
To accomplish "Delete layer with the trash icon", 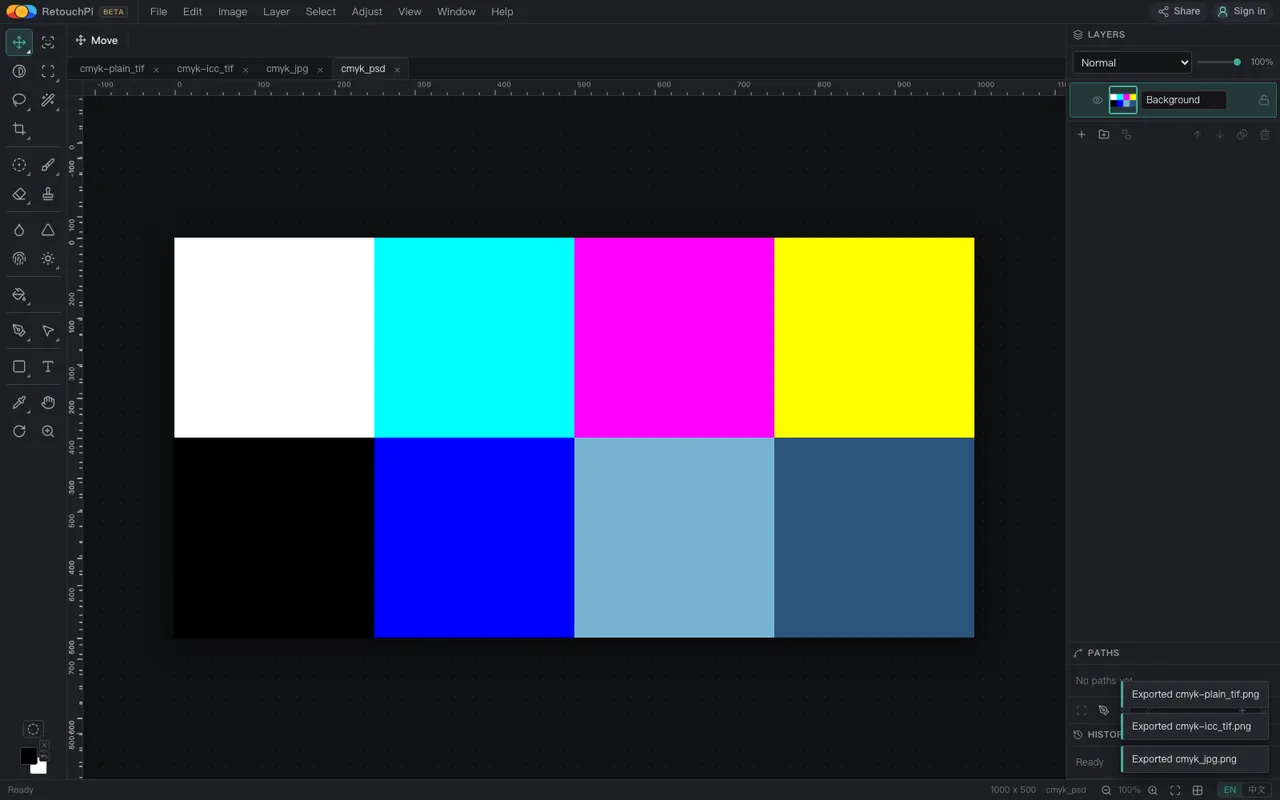I will pyautogui.click(x=1265, y=135).
